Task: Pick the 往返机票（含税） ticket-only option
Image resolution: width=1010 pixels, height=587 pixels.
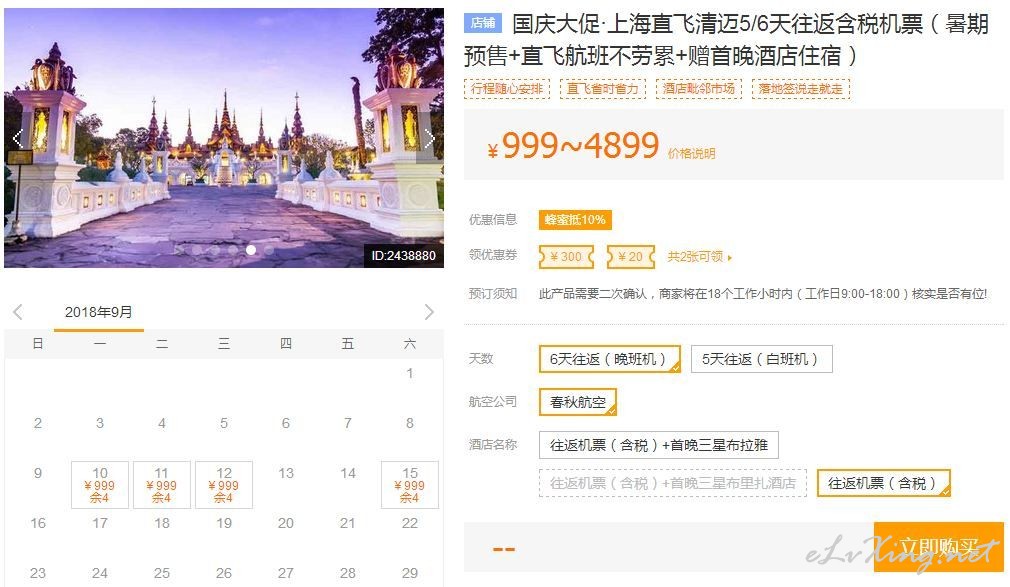Action: click(x=883, y=483)
